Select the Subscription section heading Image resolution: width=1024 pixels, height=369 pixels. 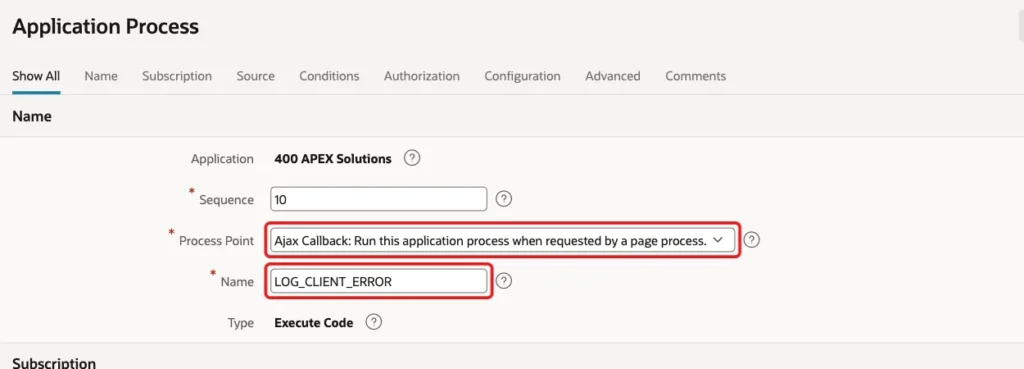click(x=54, y=363)
